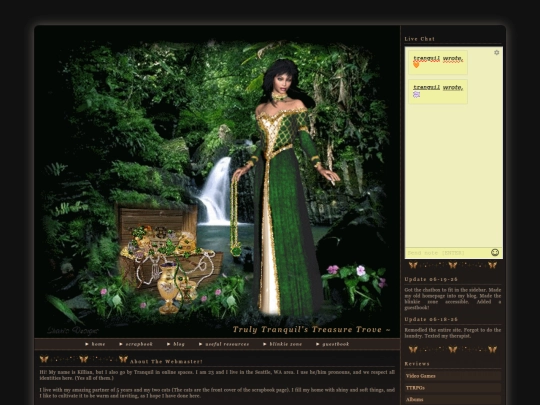Click tranquil's name in second chat message
The width and height of the screenshot is (540, 405).
click(x=426, y=87)
